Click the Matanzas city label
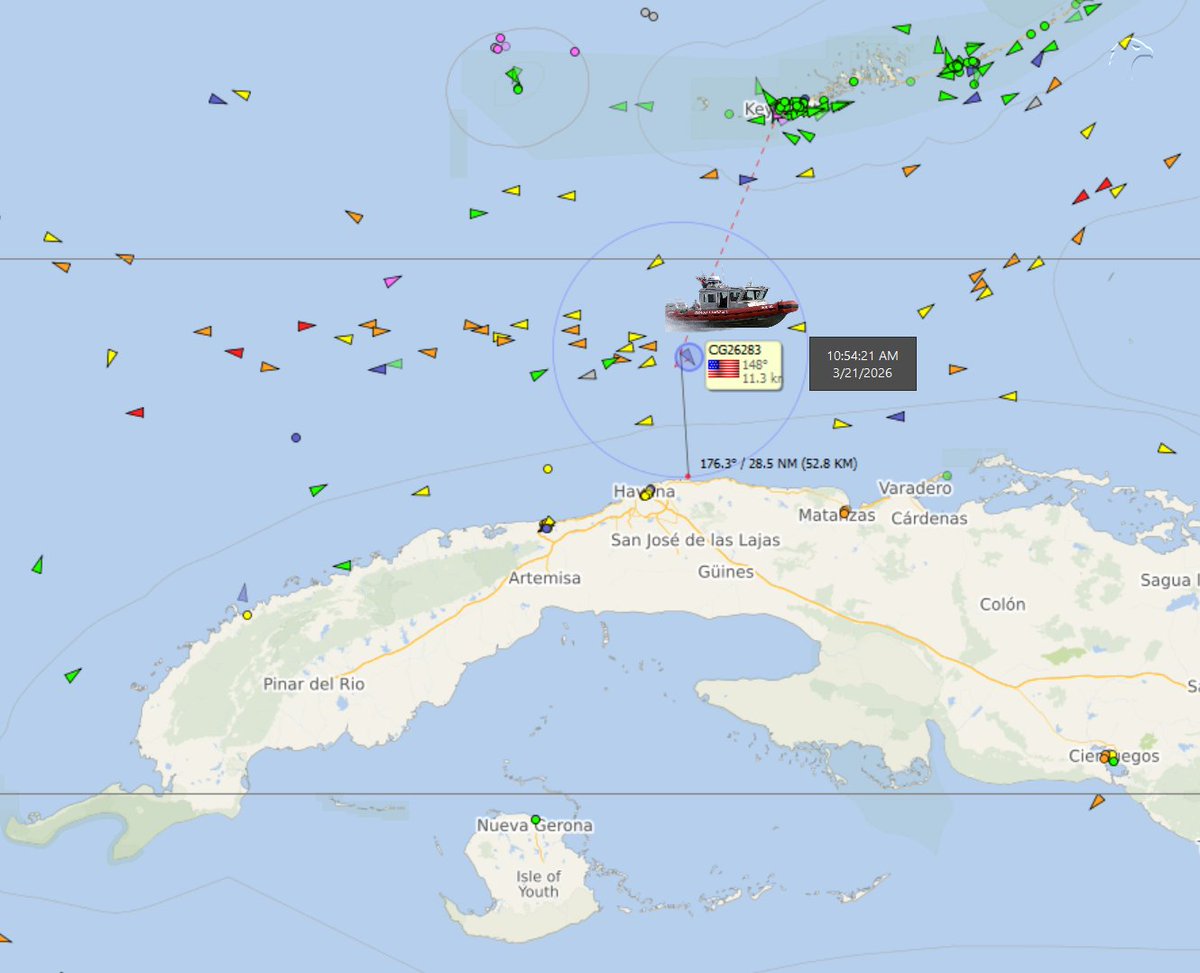Viewport: 1200px width, 973px height. pos(837,516)
